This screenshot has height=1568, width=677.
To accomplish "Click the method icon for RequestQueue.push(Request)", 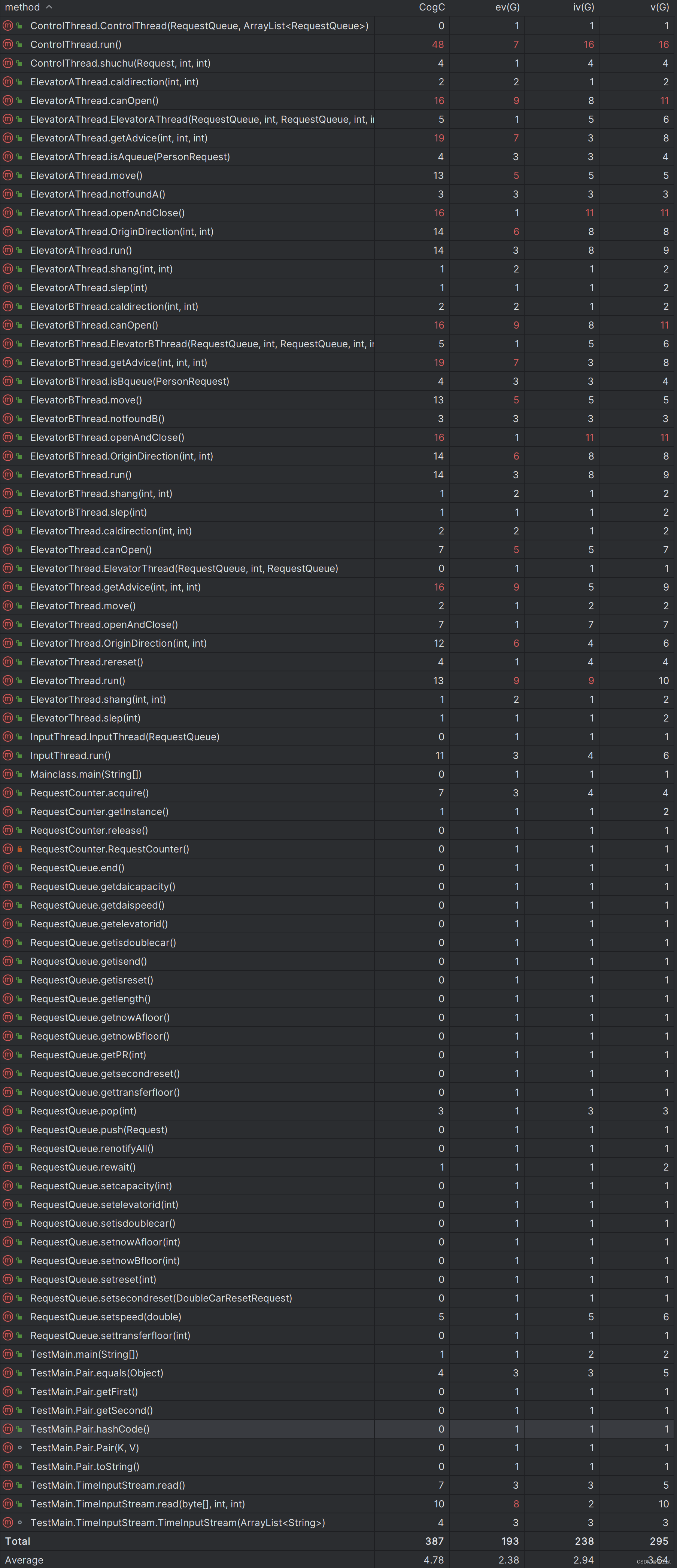I will click(7, 1130).
